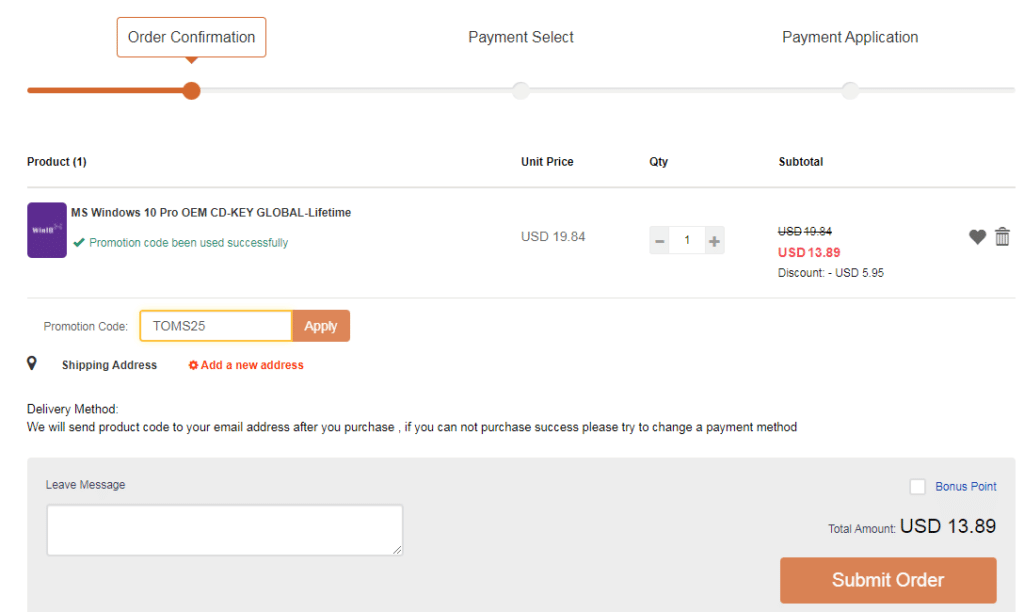Viewport: 1024px width, 612px height.
Task: Click the orange progress marker for Order Confirmation
Action: tap(191, 91)
